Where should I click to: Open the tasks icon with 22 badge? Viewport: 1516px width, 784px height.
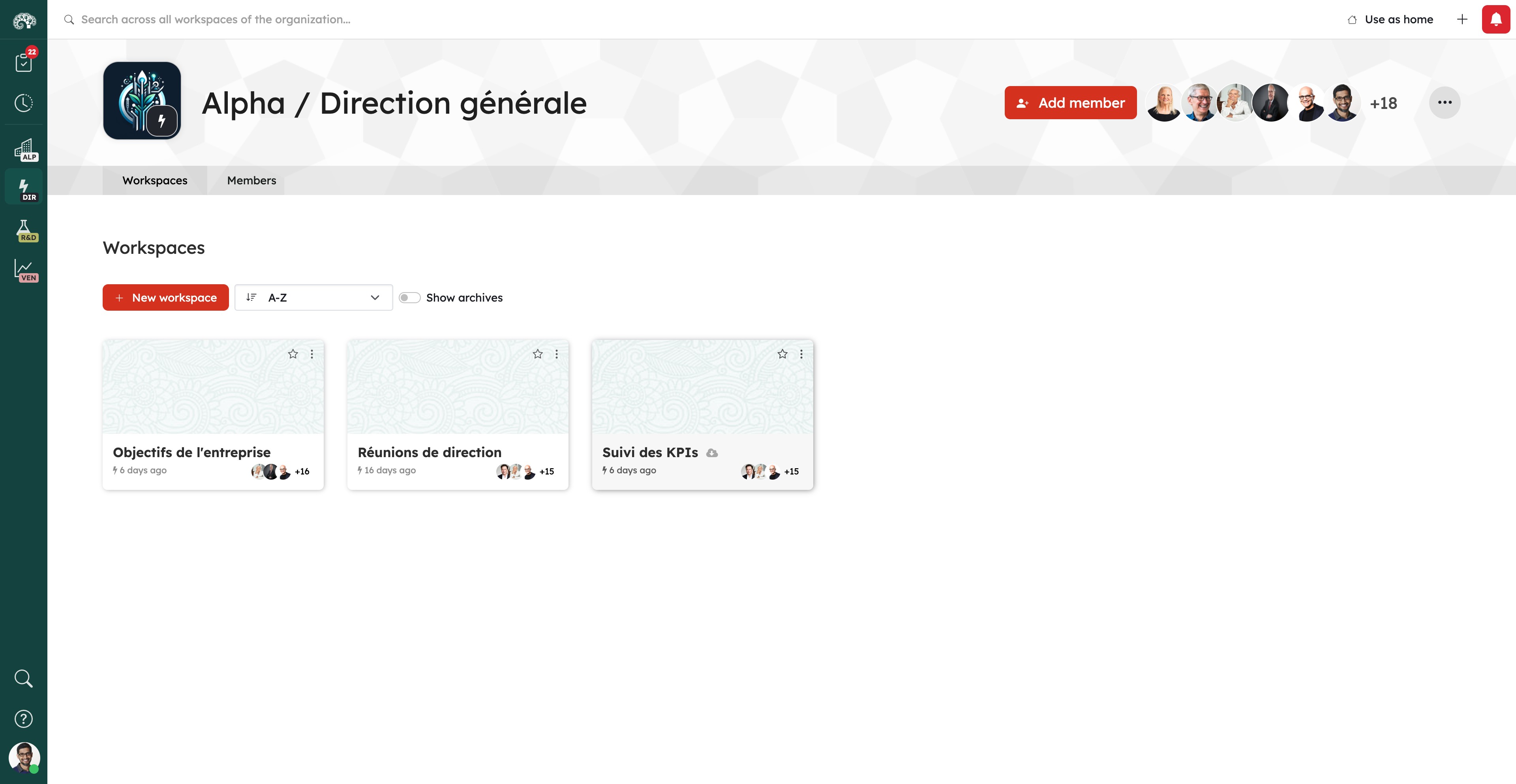click(24, 61)
